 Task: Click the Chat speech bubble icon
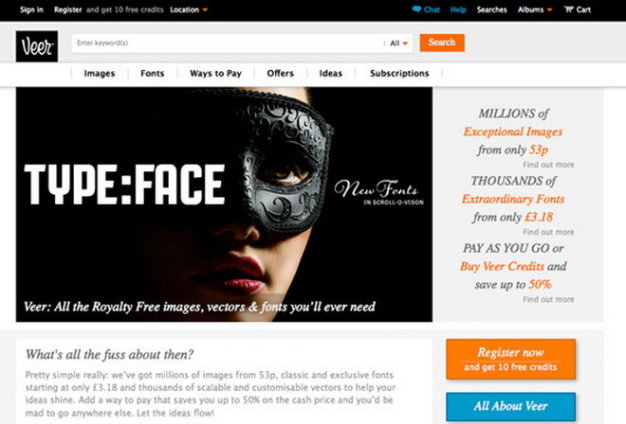click(x=416, y=9)
